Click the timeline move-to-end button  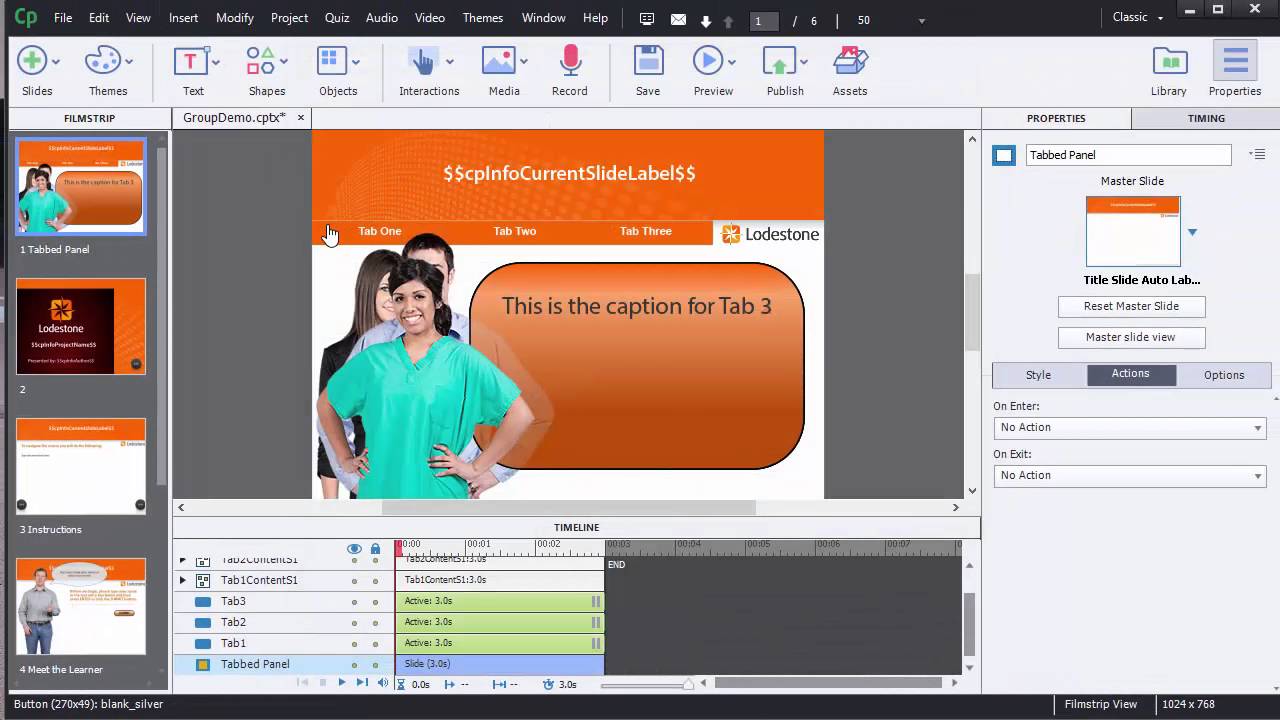coord(362,682)
